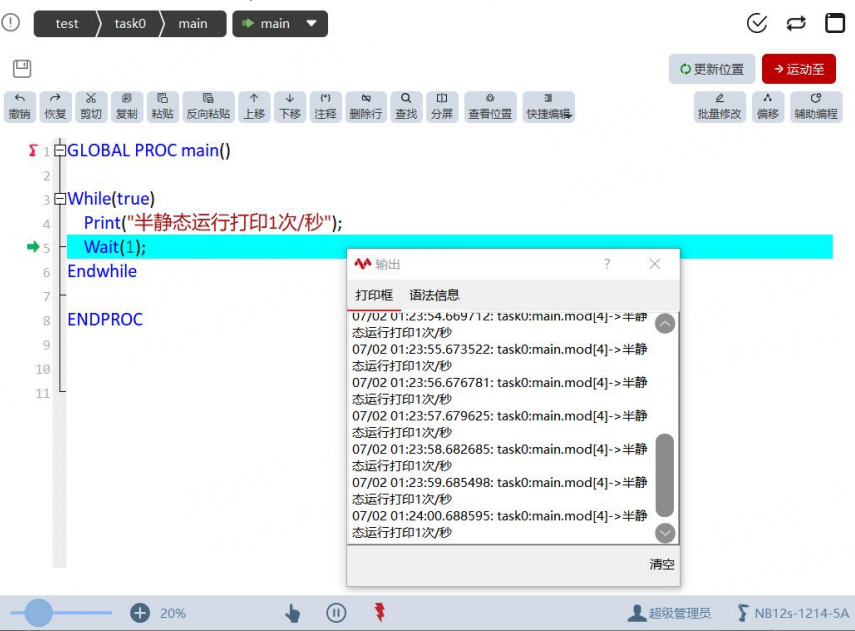The height and width of the screenshot is (631, 855).
Task: Click the 撤销 undo toolbar button
Action: coord(20,106)
